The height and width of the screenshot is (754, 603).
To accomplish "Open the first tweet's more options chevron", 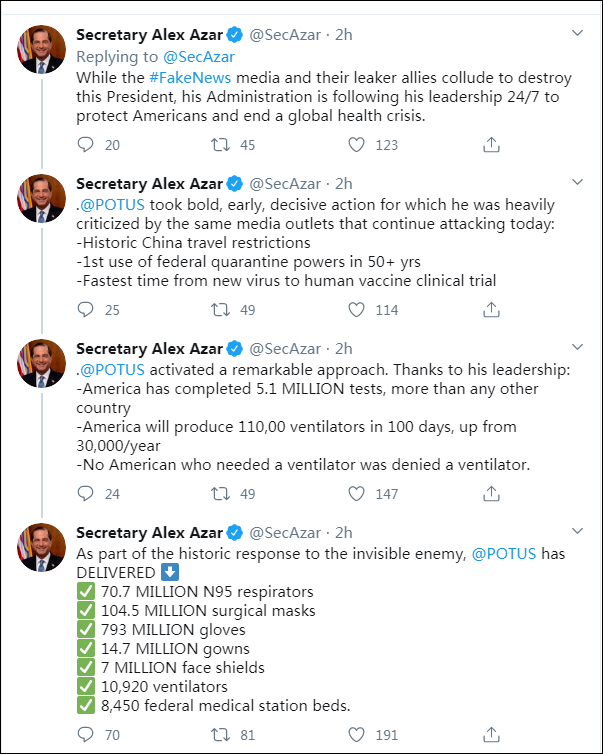I will [x=577, y=33].
